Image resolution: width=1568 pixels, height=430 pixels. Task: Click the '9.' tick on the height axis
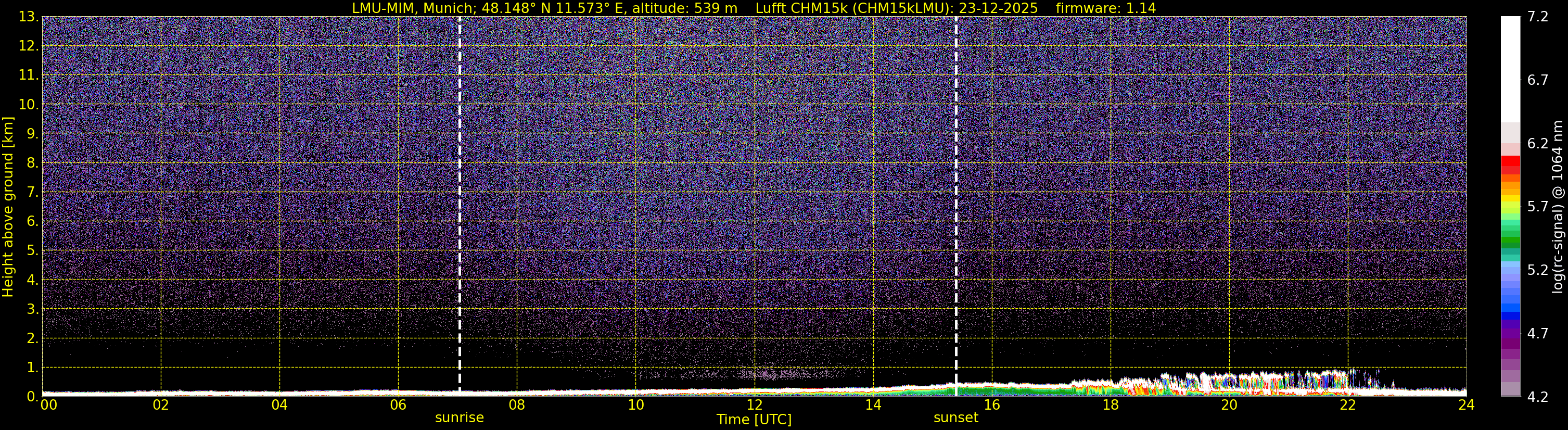tap(32, 134)
